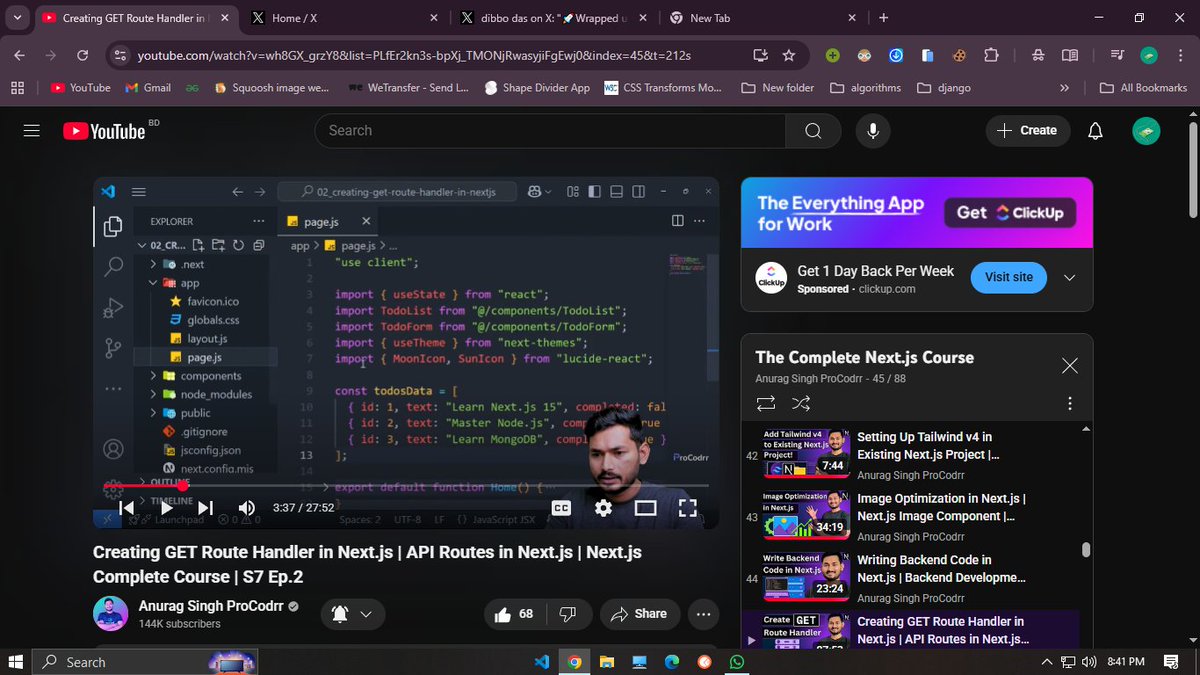Switch to the Home / X tab

[345, 18]
